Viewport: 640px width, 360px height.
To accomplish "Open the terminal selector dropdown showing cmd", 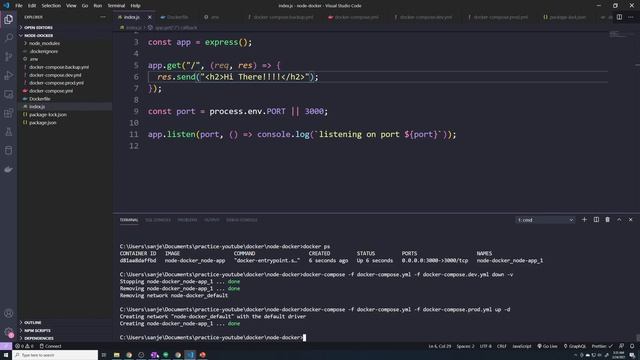I will tap(545, 220).
